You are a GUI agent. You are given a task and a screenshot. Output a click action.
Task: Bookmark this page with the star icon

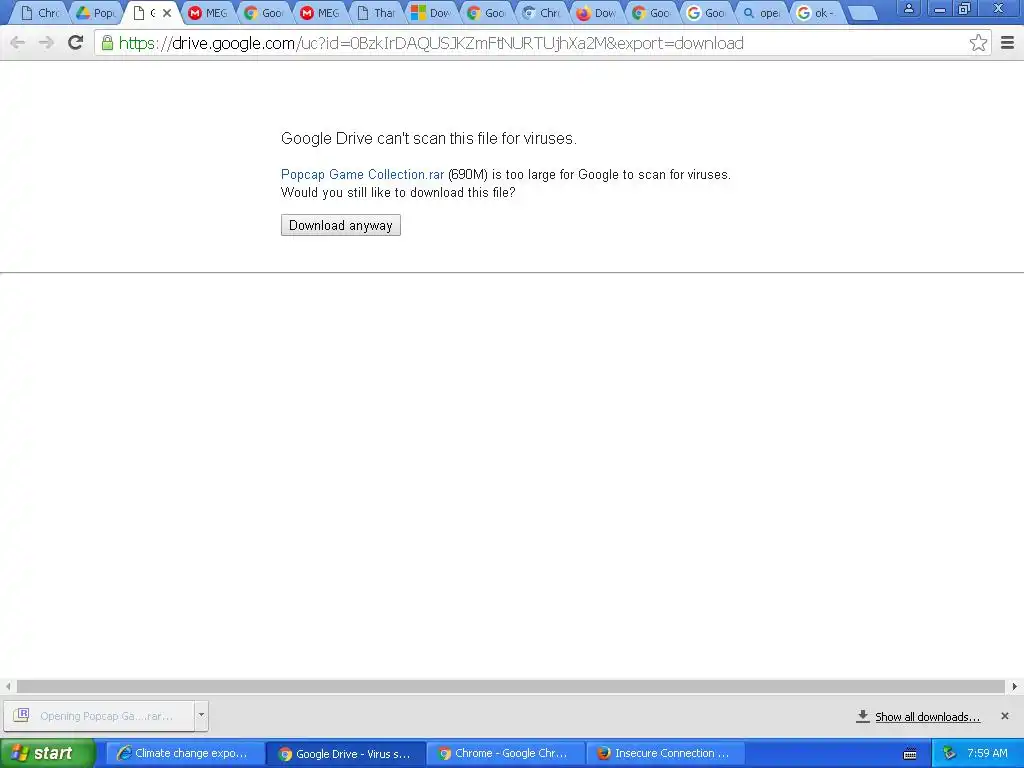point(978,43)
